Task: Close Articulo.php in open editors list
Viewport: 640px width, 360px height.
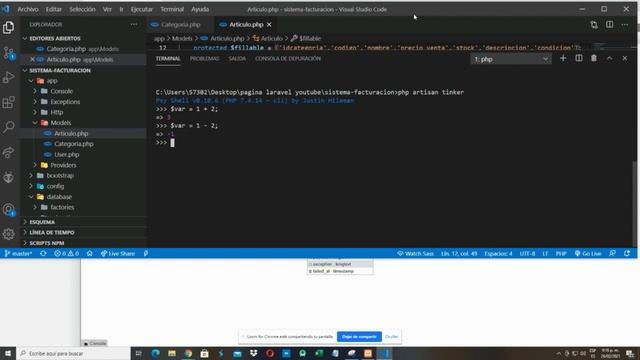Action: coord(32,59)
